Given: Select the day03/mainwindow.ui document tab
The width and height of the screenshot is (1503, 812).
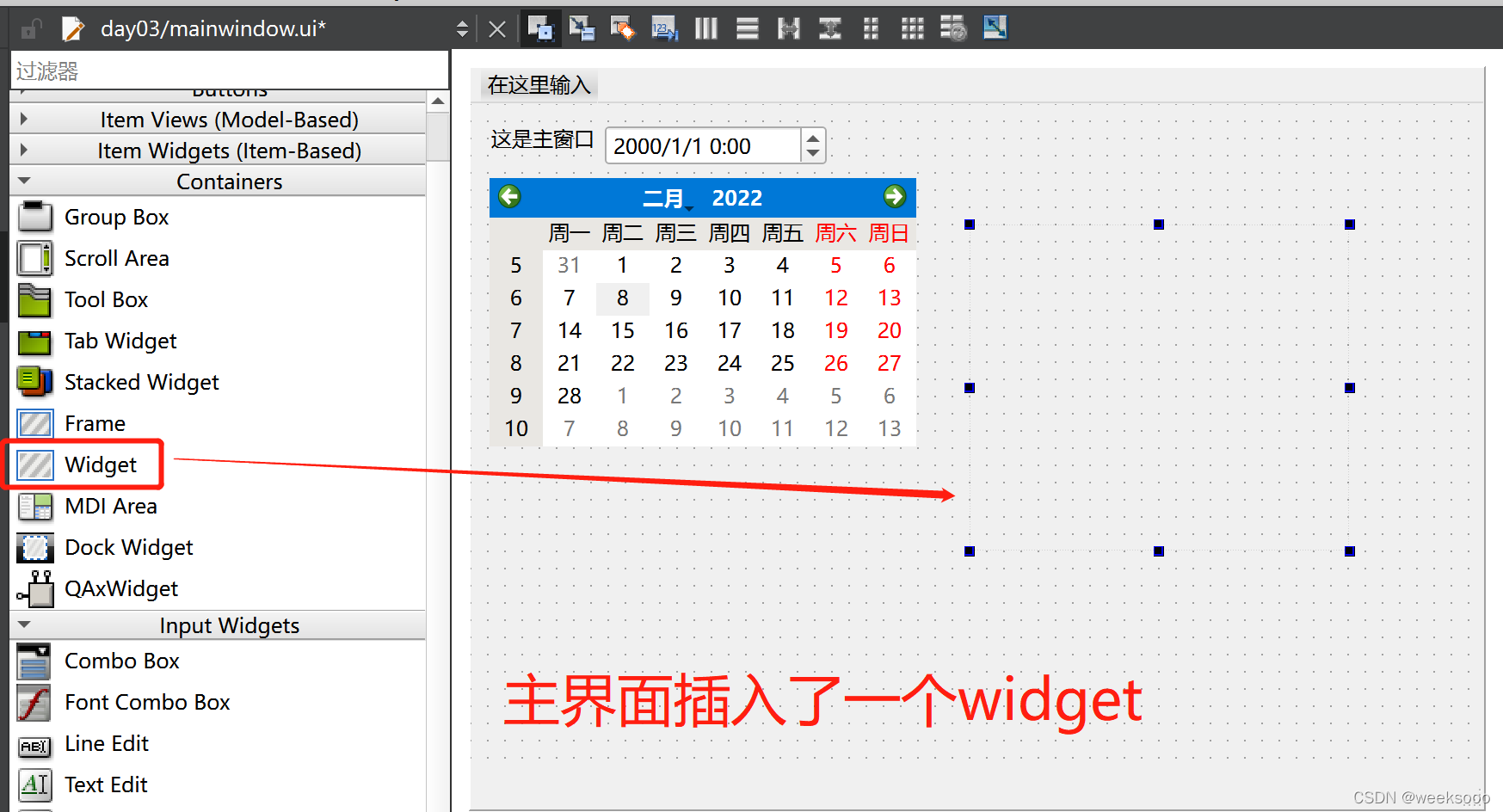Looking at the screenshot, I should (x=215, y=28).
